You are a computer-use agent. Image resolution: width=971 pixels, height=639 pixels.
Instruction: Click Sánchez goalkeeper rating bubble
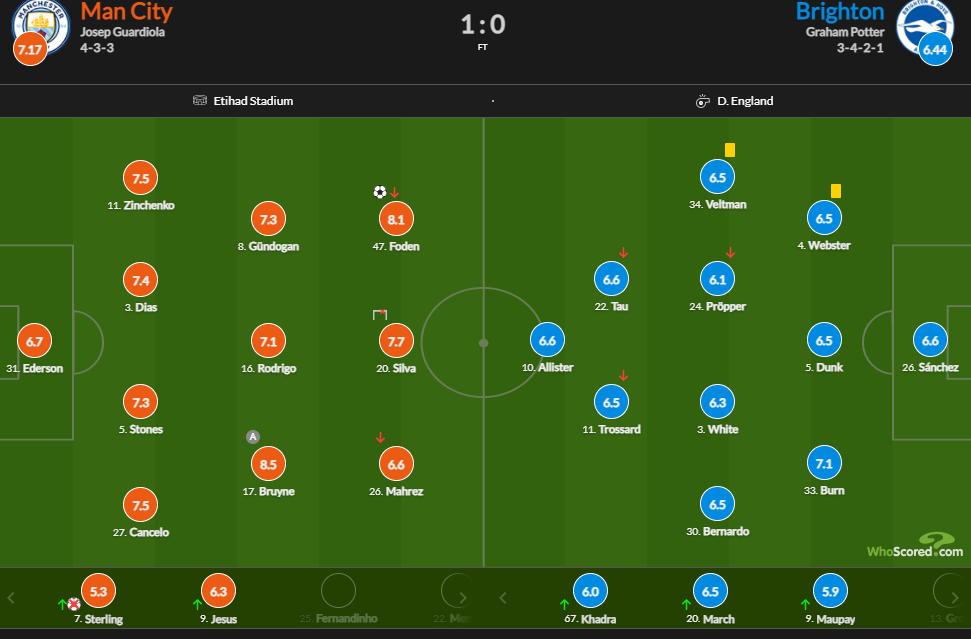tap(930, 340)
